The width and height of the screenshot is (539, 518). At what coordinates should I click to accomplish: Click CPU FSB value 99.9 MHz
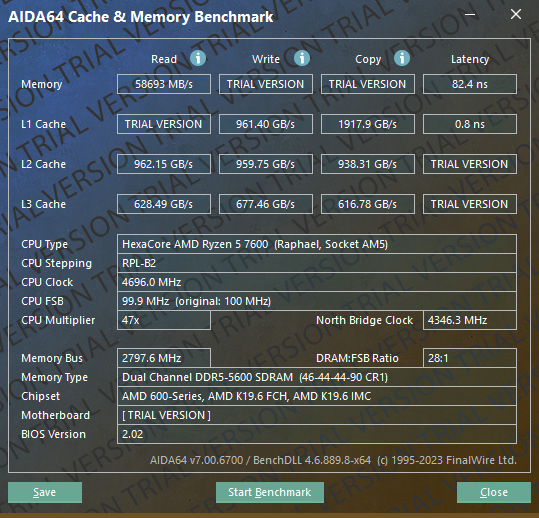317,301
